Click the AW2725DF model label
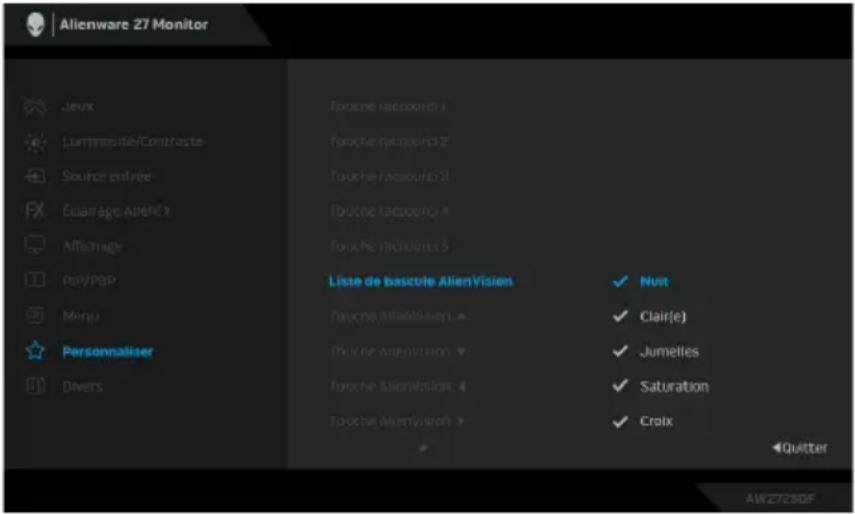 [780, 499]
